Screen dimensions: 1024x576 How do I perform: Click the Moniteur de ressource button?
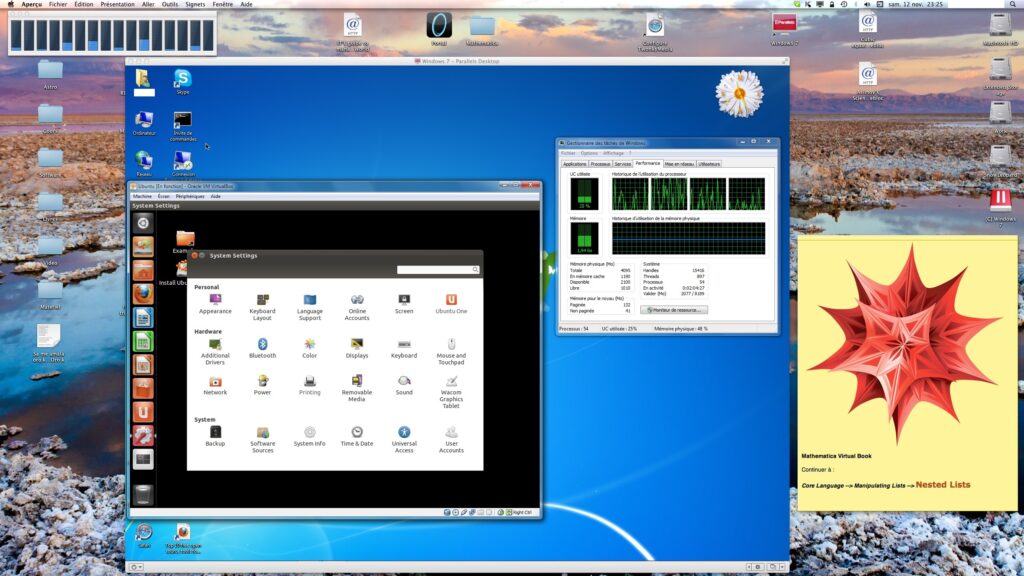[x=674, y=310]
